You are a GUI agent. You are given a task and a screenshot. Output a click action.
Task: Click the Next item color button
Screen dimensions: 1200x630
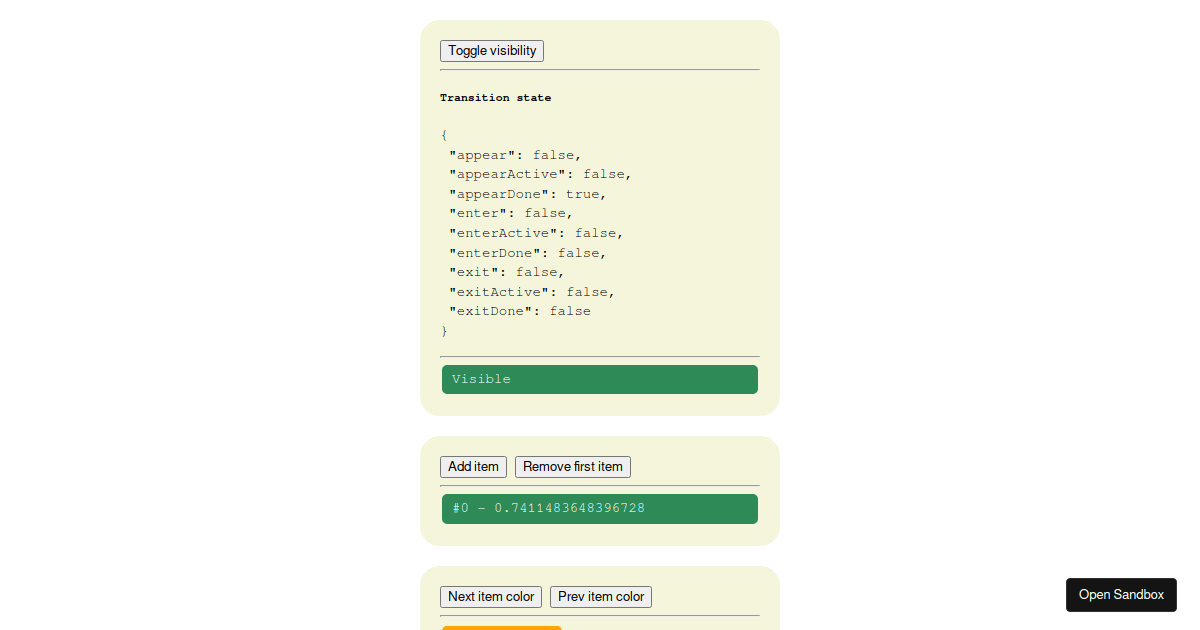491,596
